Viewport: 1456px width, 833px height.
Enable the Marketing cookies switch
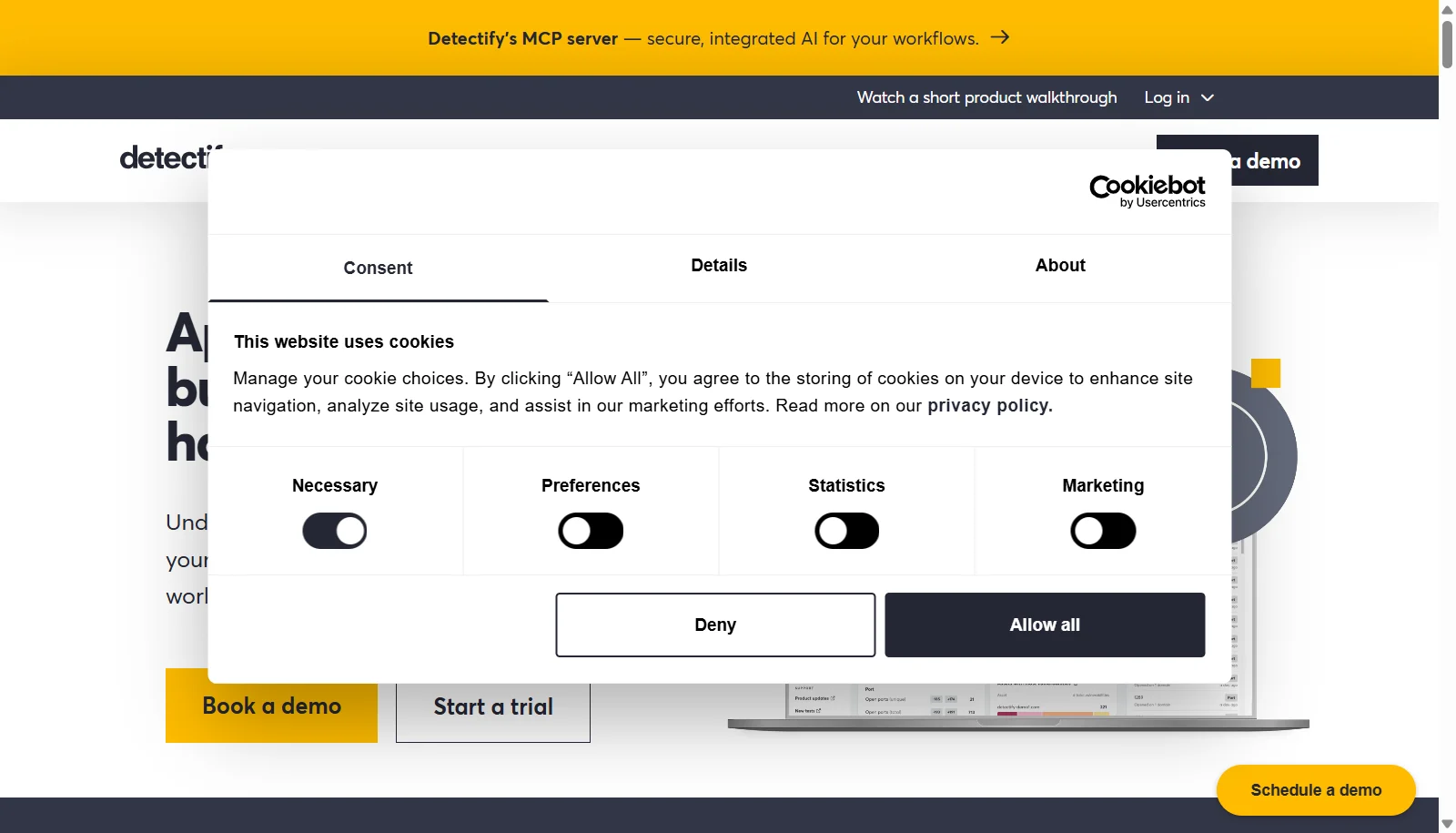coord(1103,531)
